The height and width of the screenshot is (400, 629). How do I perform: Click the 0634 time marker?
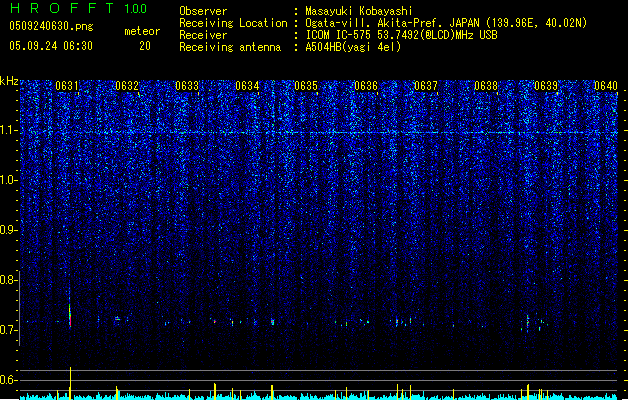[247, 86]
